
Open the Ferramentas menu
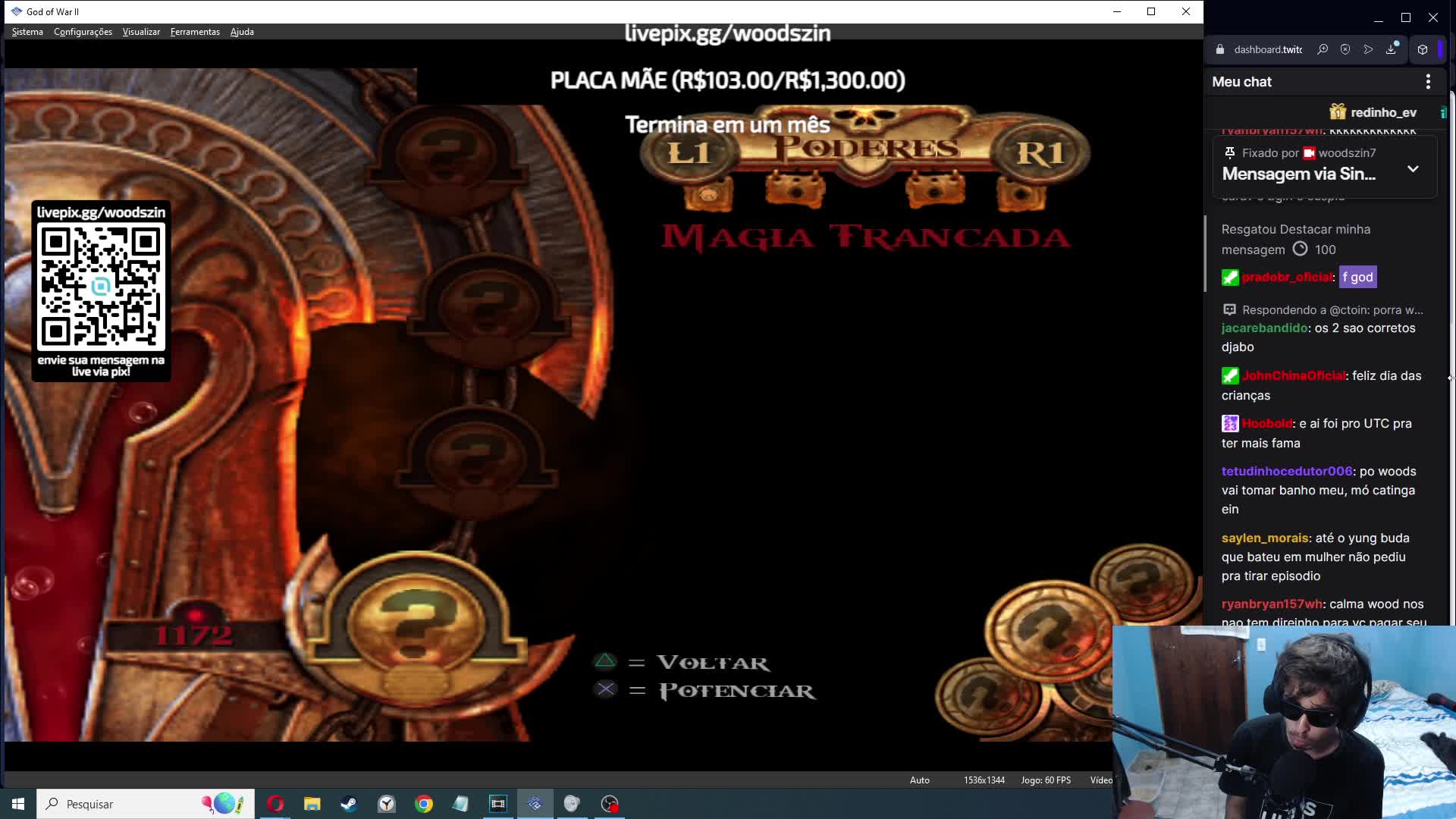click(x=195, y=32)
